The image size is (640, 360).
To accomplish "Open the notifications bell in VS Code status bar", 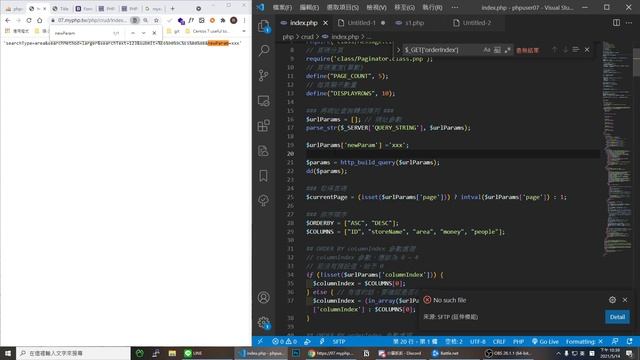I will click(x=629, y=341).
